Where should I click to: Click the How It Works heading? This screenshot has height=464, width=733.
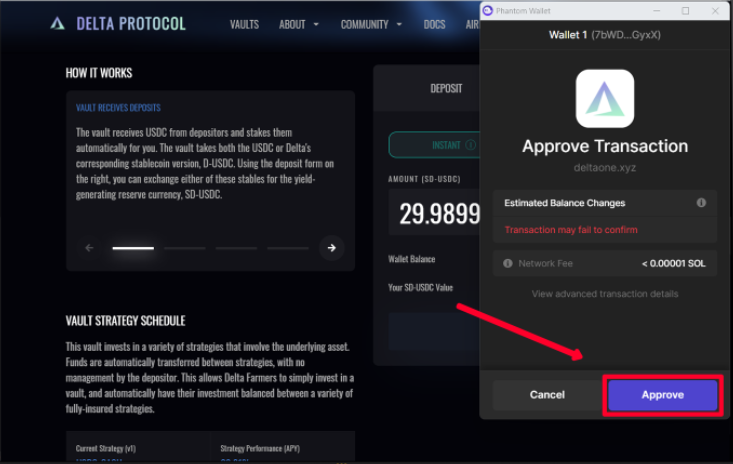tap(99, 73)
